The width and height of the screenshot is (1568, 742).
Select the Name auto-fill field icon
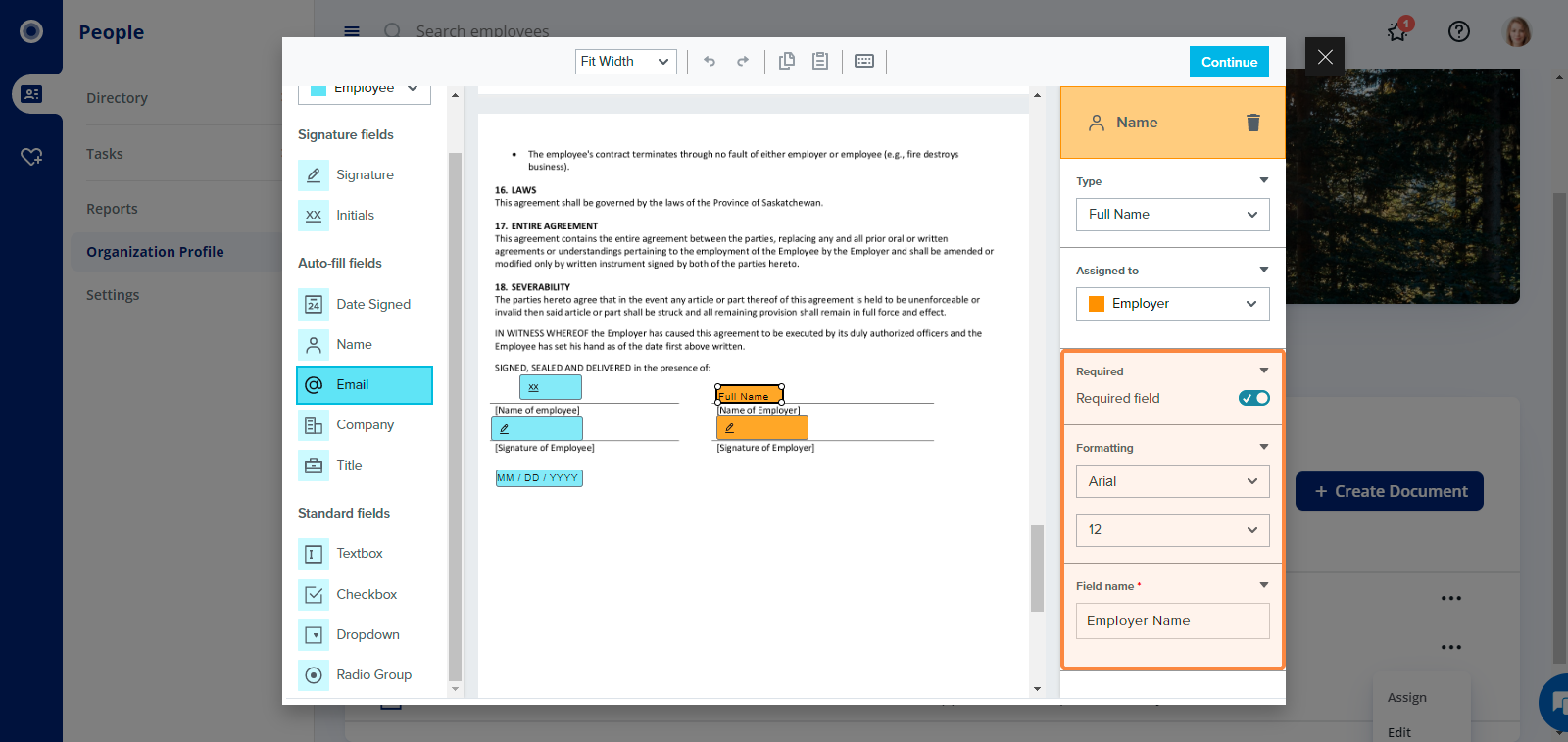(314, 345)
